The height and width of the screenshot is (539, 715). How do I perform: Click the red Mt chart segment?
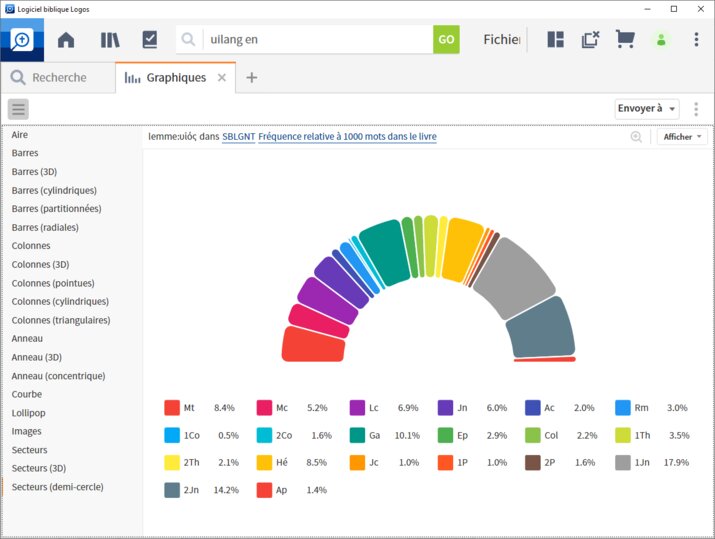pyautogui.click(x=314, y=344)
